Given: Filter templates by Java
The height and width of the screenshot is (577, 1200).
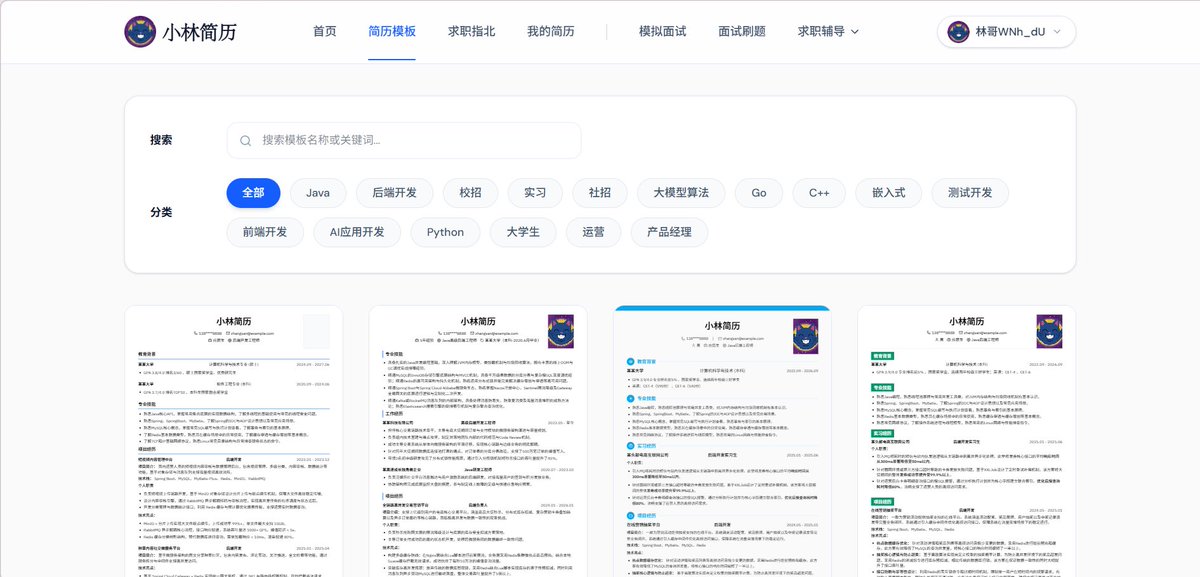Looking at the screenshot, I should click(318, 193).
